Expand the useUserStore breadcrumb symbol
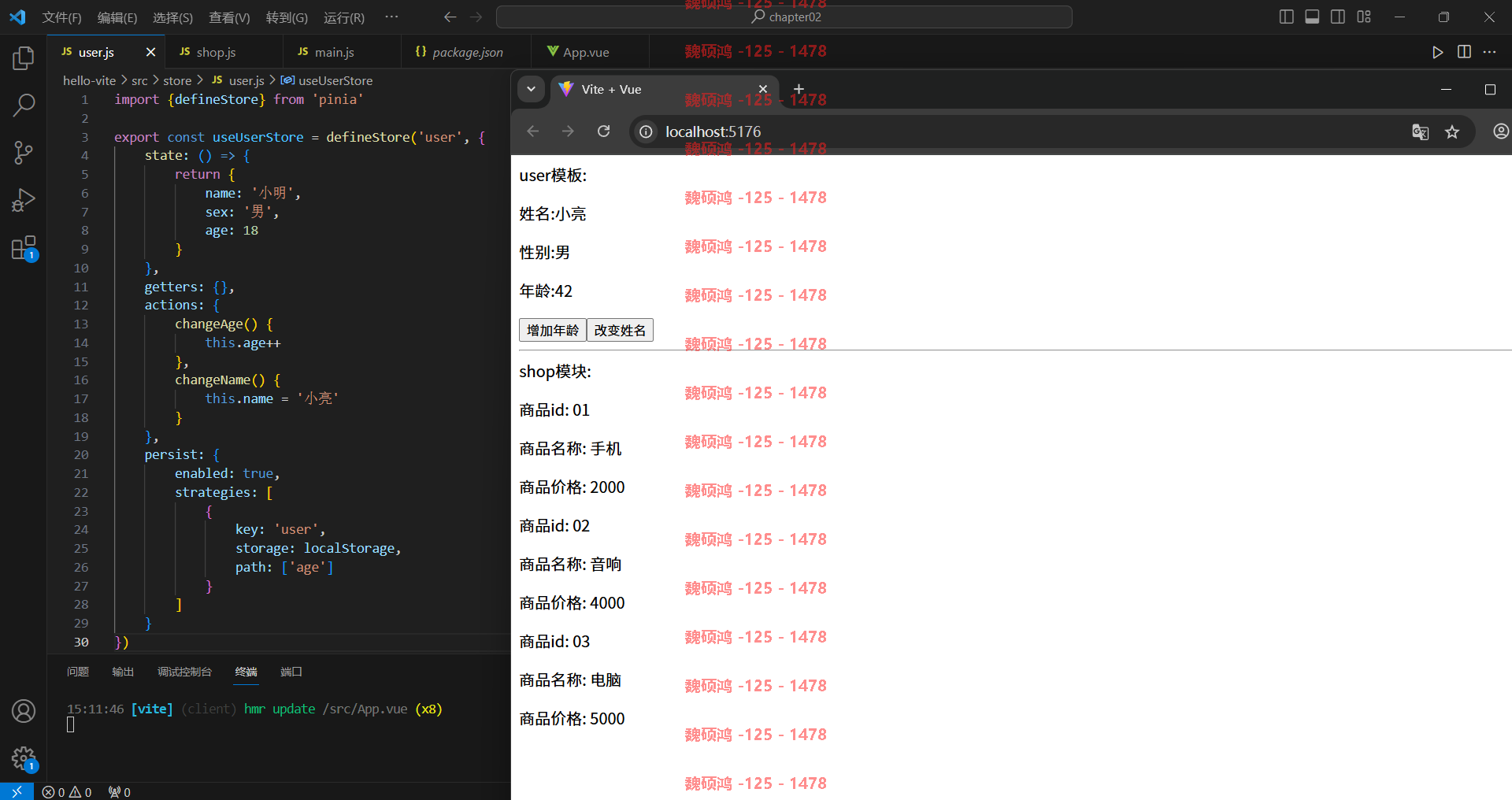 pyautogui.click(x=327, y=80)
